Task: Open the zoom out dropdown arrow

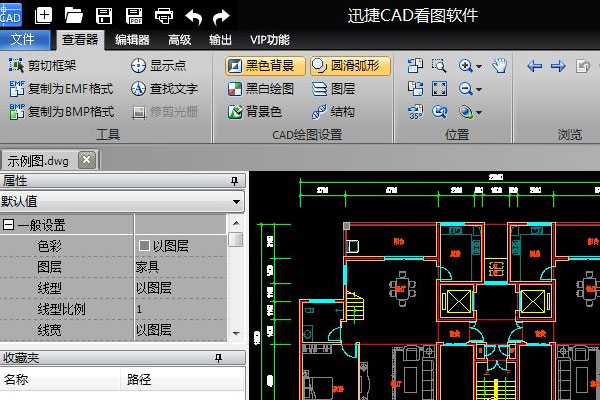Action: click(479, 90)
